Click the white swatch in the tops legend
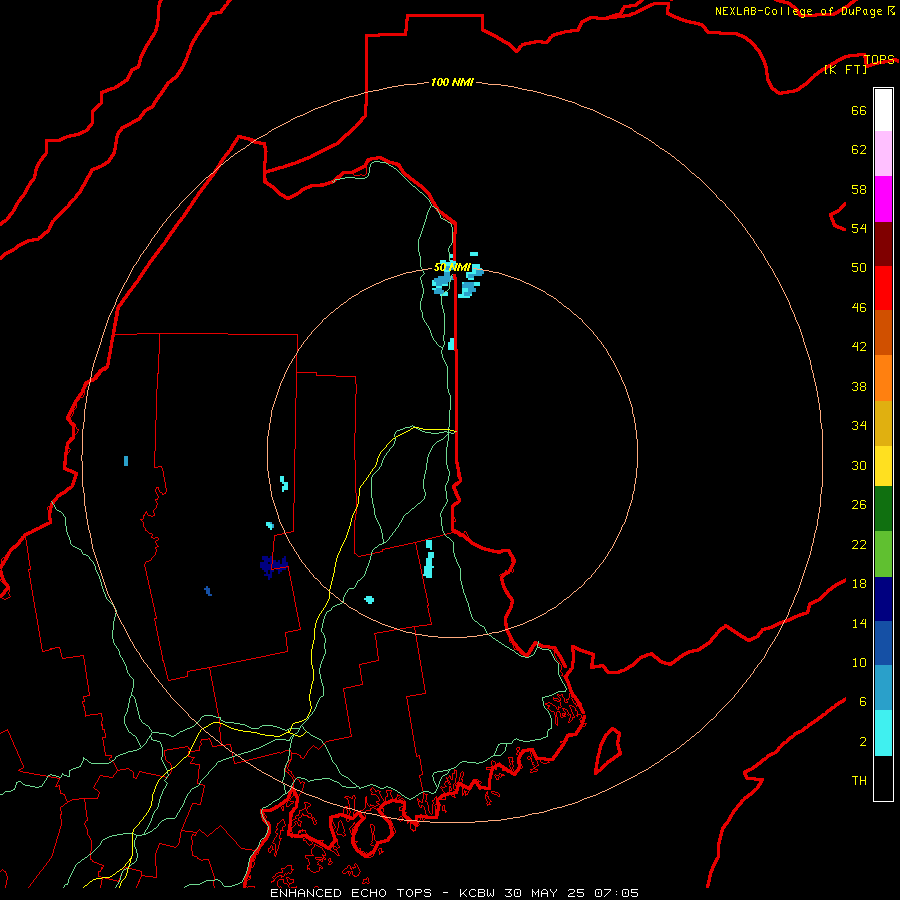This screenshot has width=900, height=900. (x=883, y=110)
